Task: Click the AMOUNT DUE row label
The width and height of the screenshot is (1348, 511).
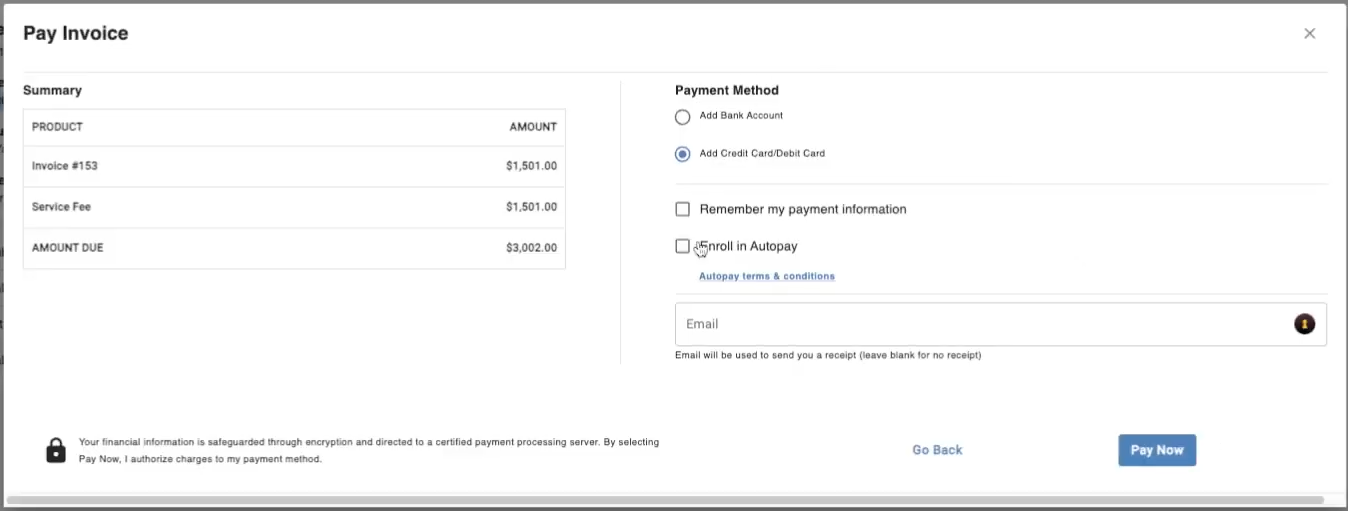Action: point(67,248)
